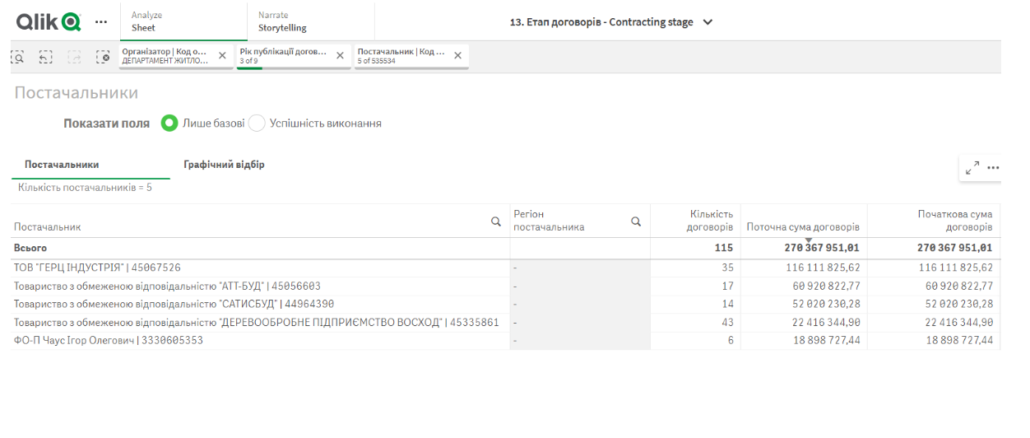Remove the Організатор selection filter
Screen dimensions: 1030x438
point(222,56)
